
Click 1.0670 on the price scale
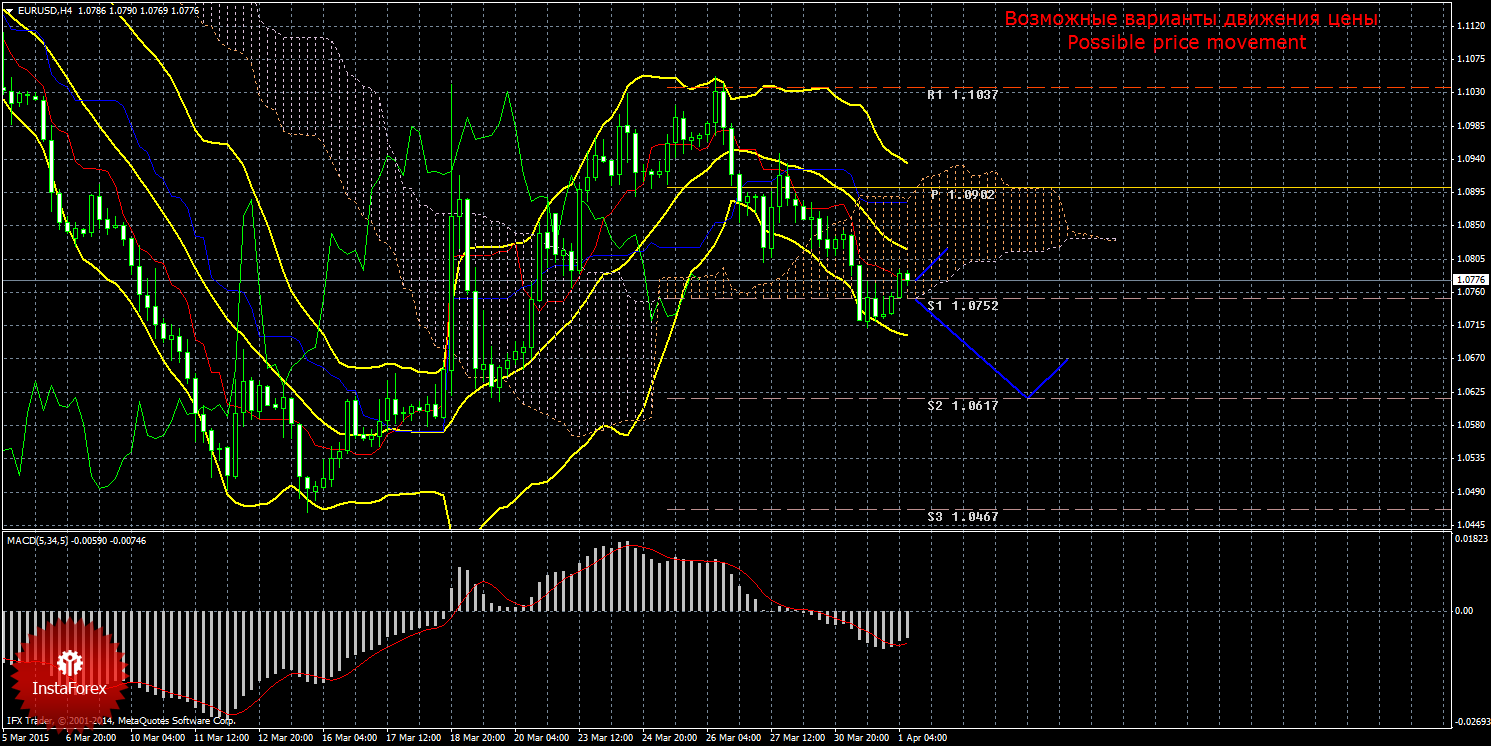(1470, 359)
